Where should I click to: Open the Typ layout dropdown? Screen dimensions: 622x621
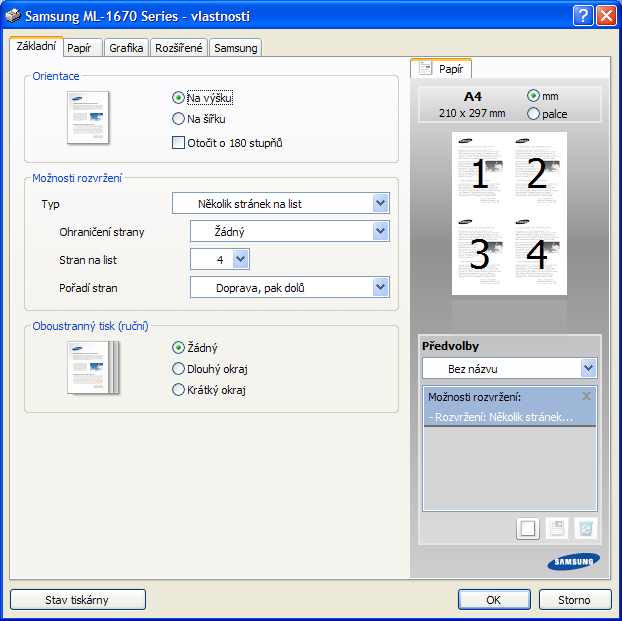coord(281,203)
